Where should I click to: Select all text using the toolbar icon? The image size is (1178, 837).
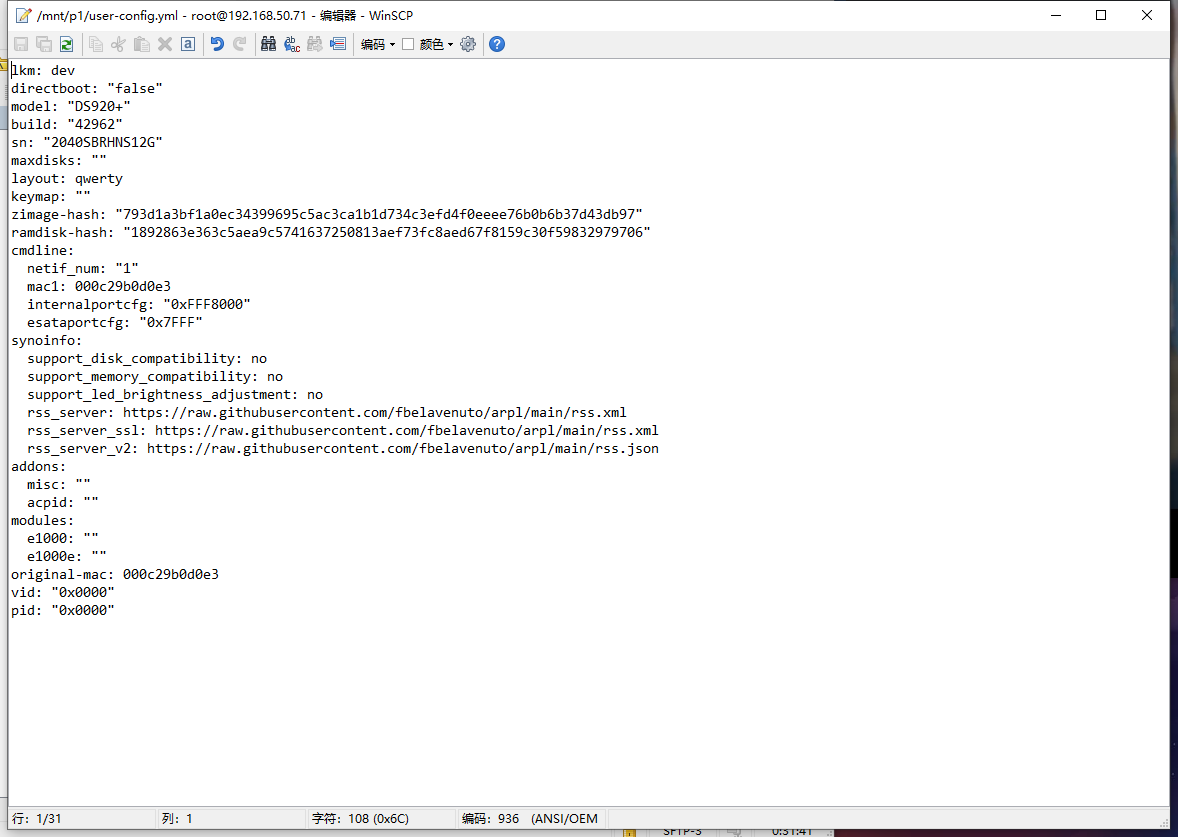(x=188, y=44)
